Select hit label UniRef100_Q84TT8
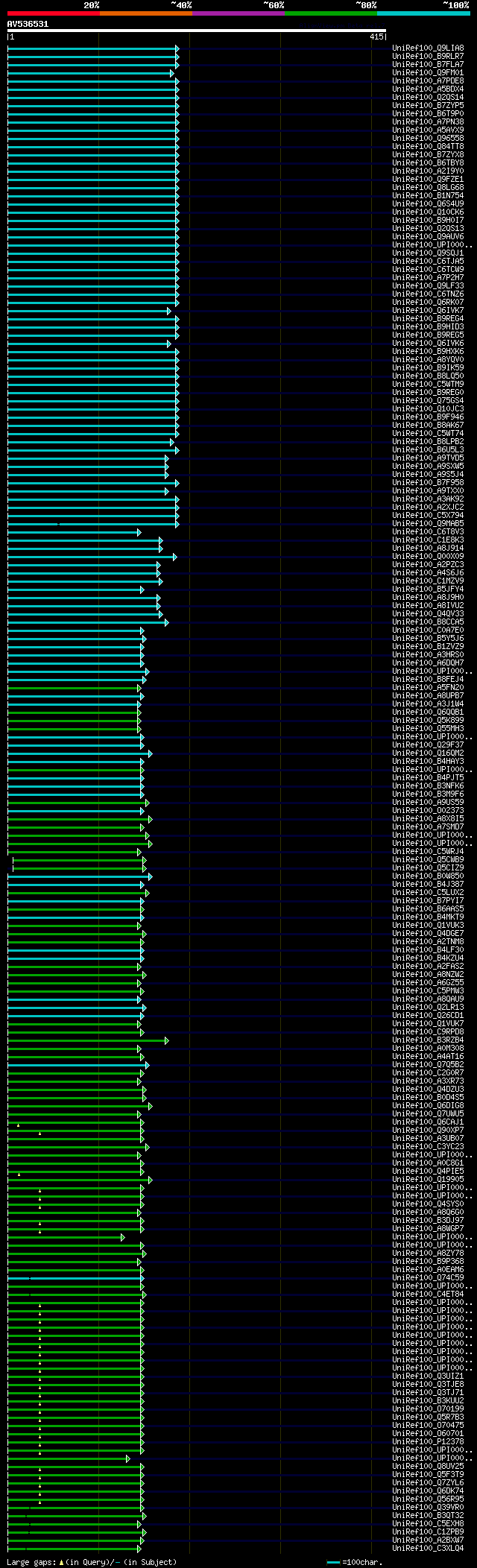The image size is (477, 1568). coord(428,147)
